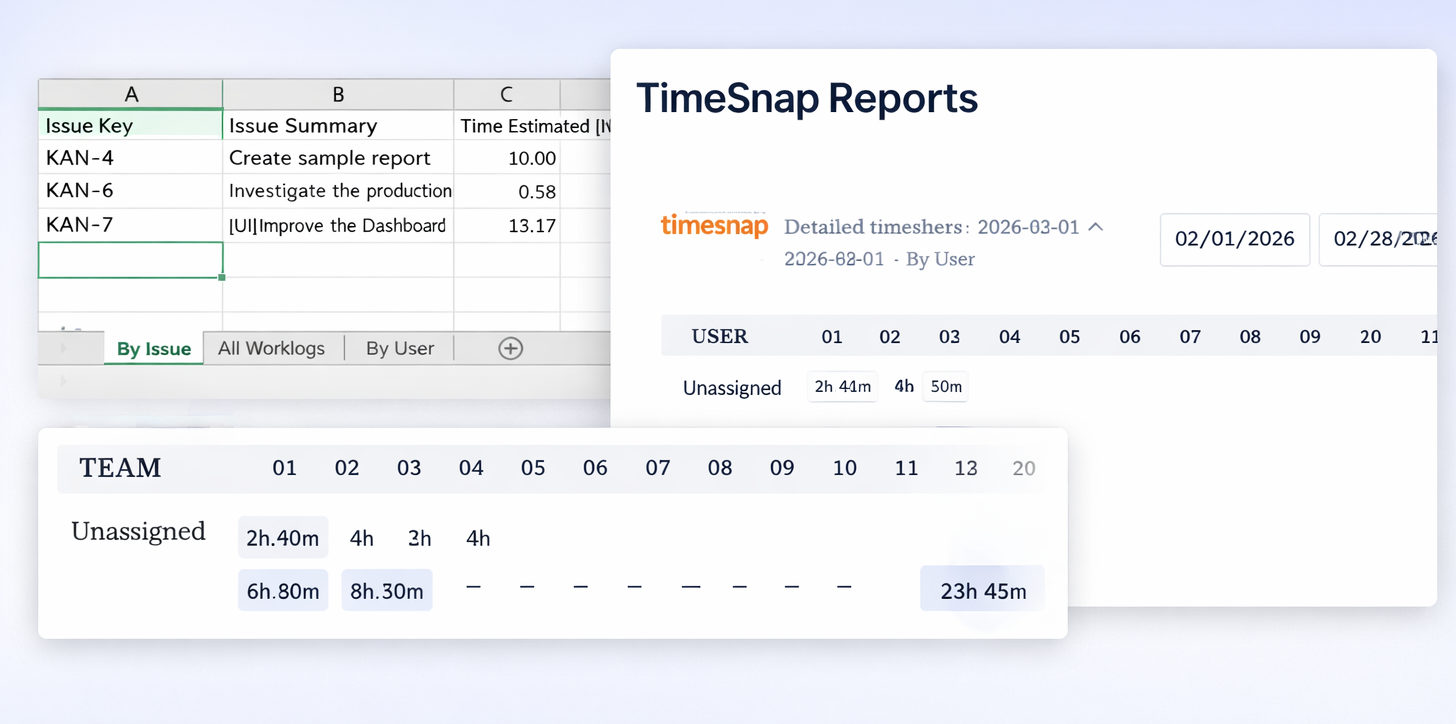Click the orange timesnap logo
Image resolution: width=1456 pixels, height=724 pixels.
[x=714, y=226]
